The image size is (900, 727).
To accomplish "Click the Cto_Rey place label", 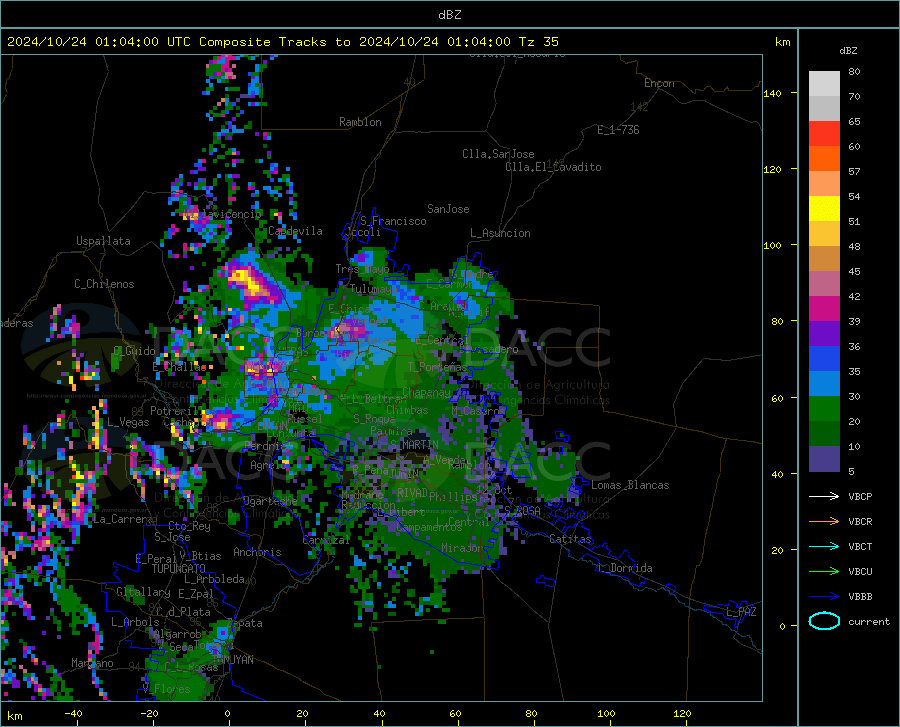I will click(190, 526).
